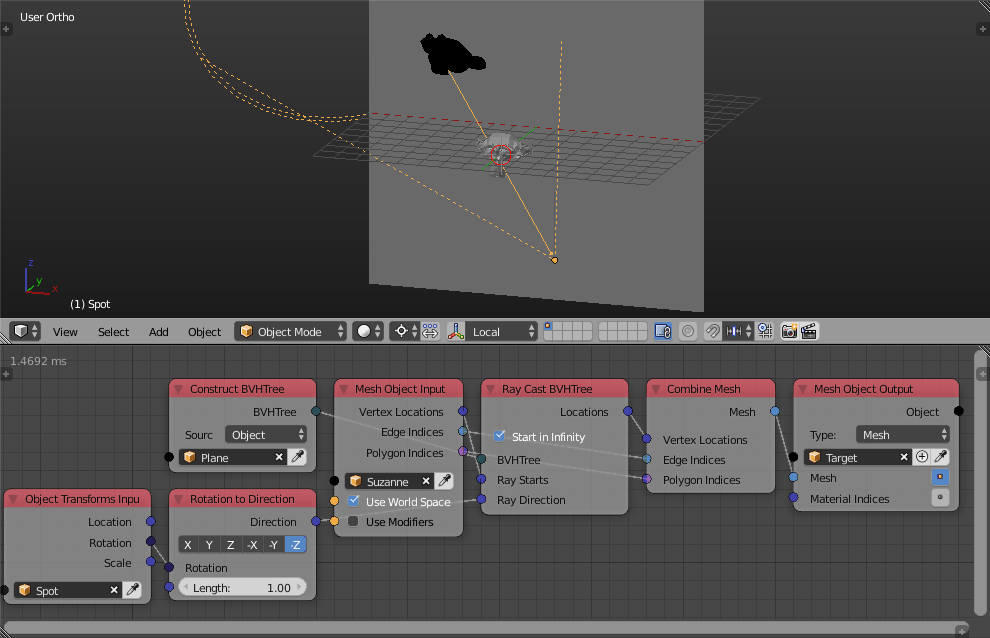Click the Combine Mesh output Mesh socket
The height and width of the screenshot is (638, 990).
[775, 411]
